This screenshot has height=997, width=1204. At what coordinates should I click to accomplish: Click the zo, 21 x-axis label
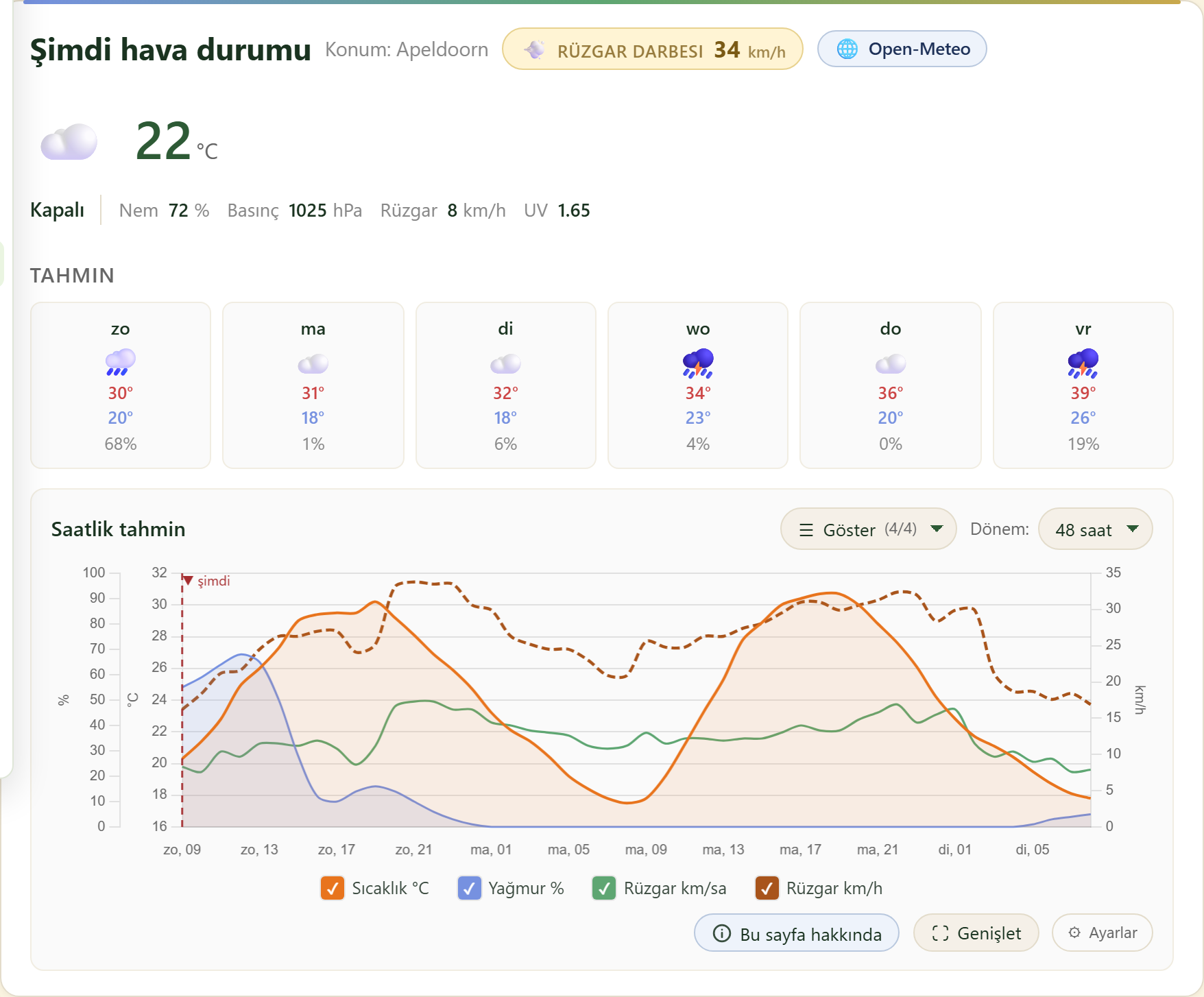tap(413, 850)
